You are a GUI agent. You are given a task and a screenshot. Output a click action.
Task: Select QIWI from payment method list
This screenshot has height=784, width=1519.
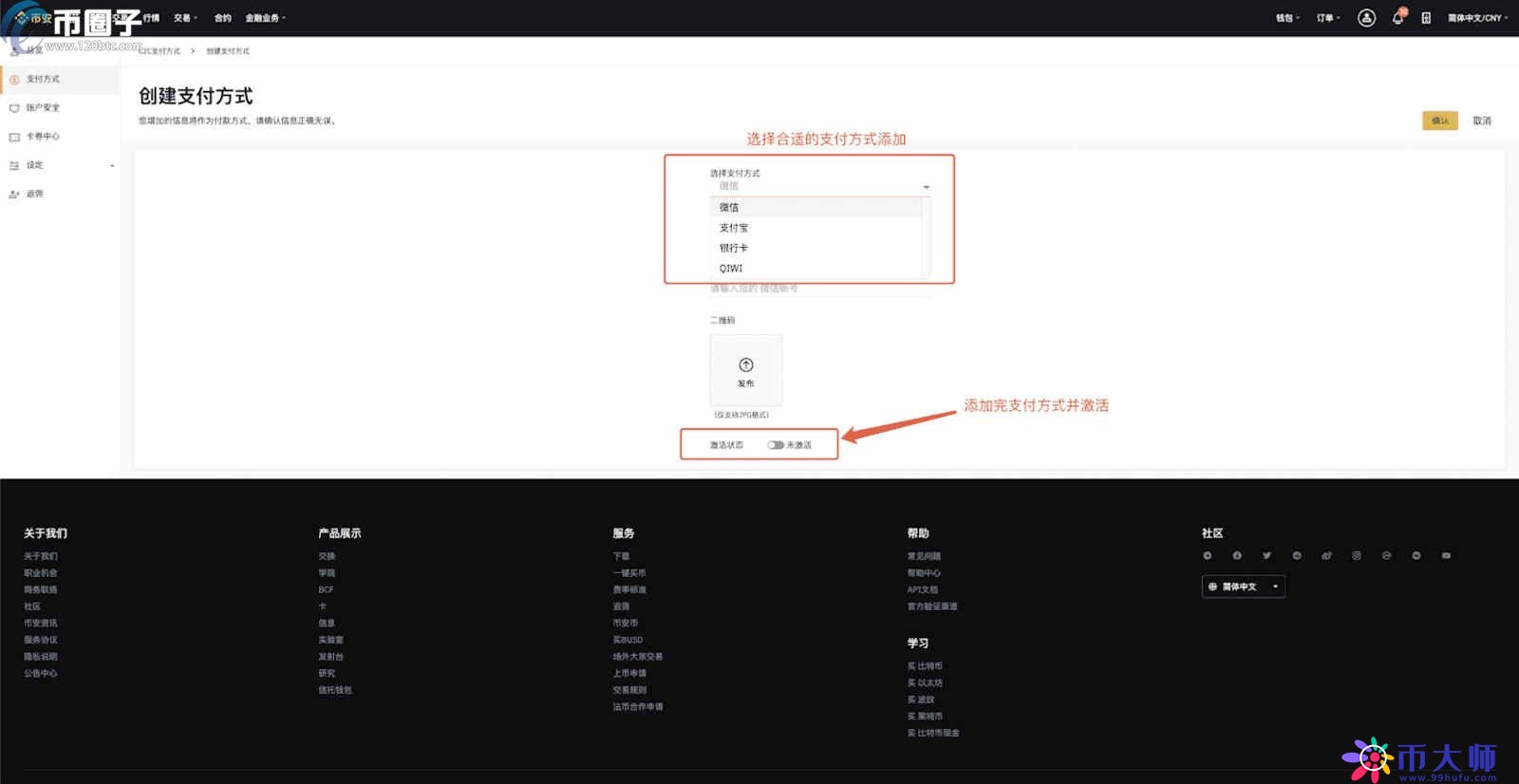coord(816,269)
